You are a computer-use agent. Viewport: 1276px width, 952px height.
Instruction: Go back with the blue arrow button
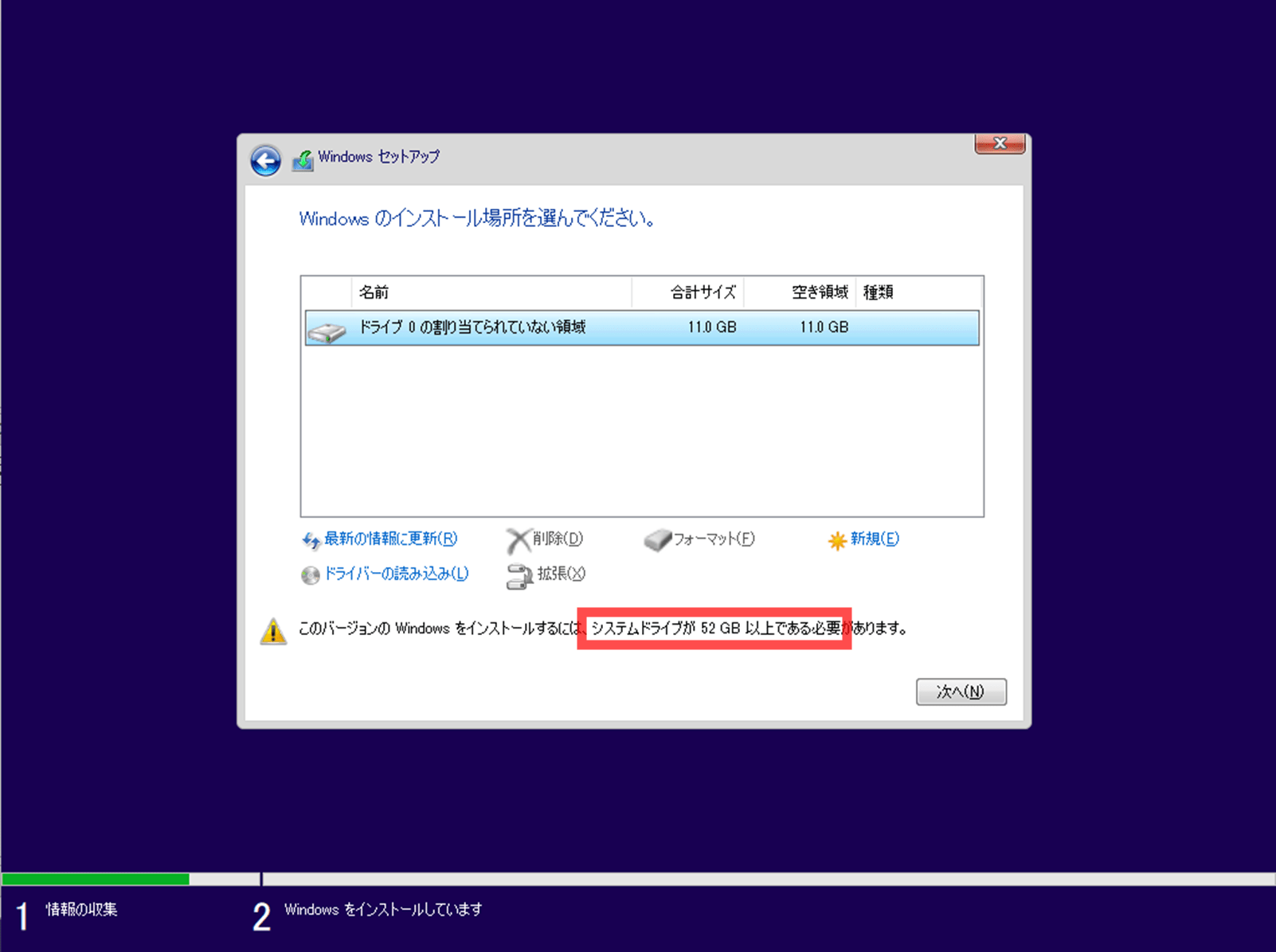[265, 160]
